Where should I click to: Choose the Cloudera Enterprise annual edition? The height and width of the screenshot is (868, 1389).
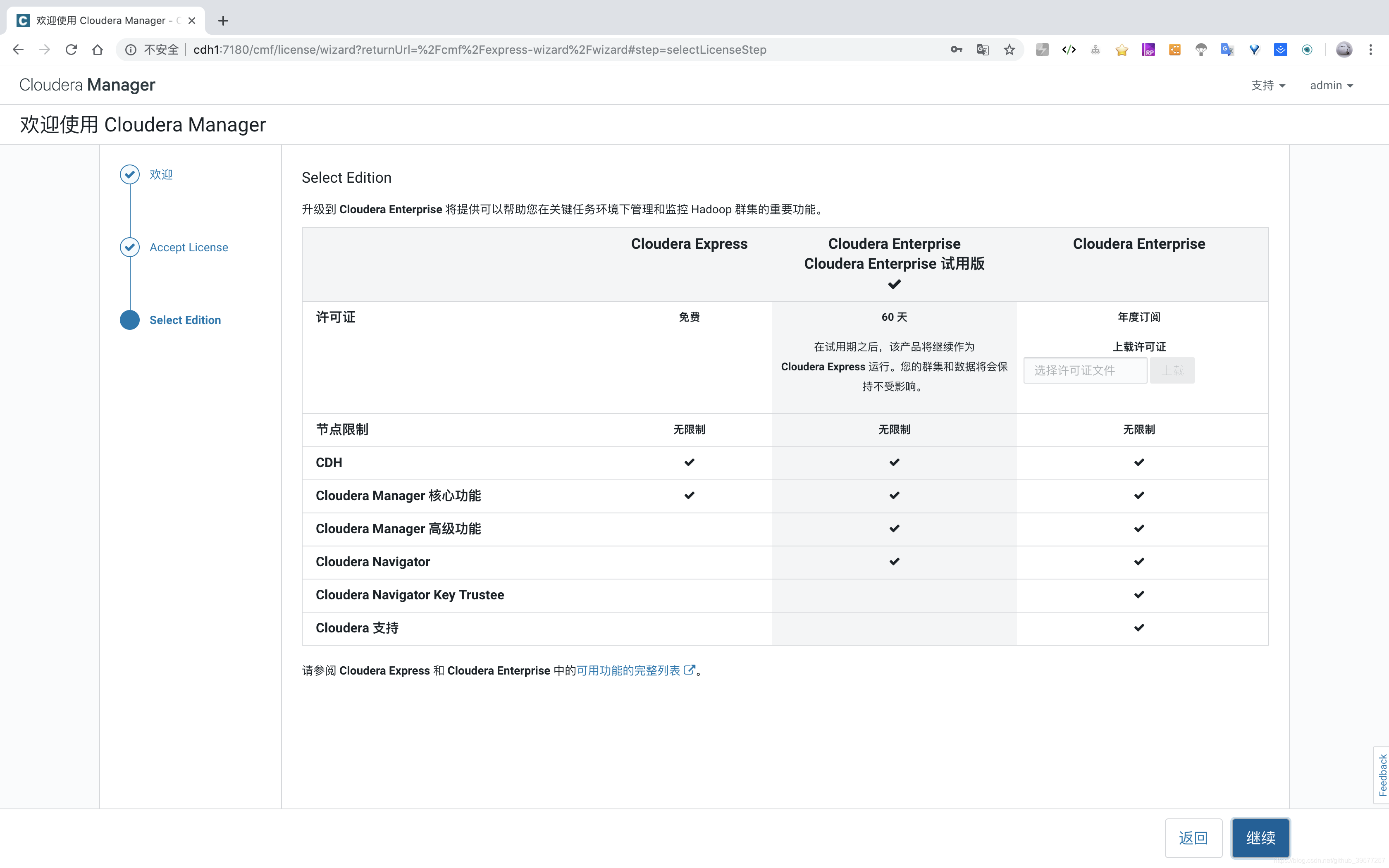coord(1139,244)
